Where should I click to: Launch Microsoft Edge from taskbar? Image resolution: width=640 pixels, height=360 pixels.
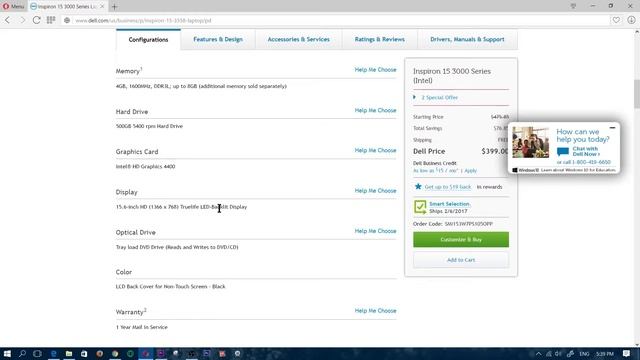click(53, 353)
